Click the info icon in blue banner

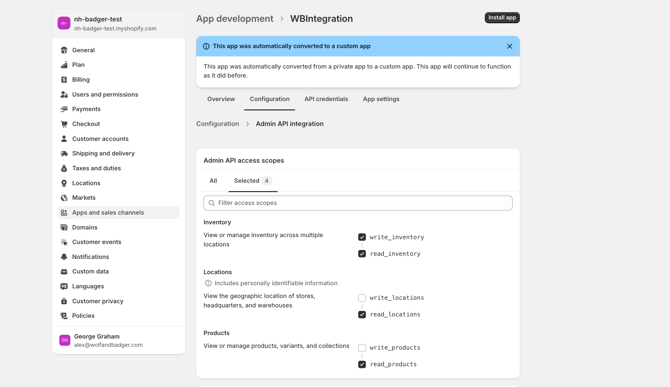pos(206,46)
